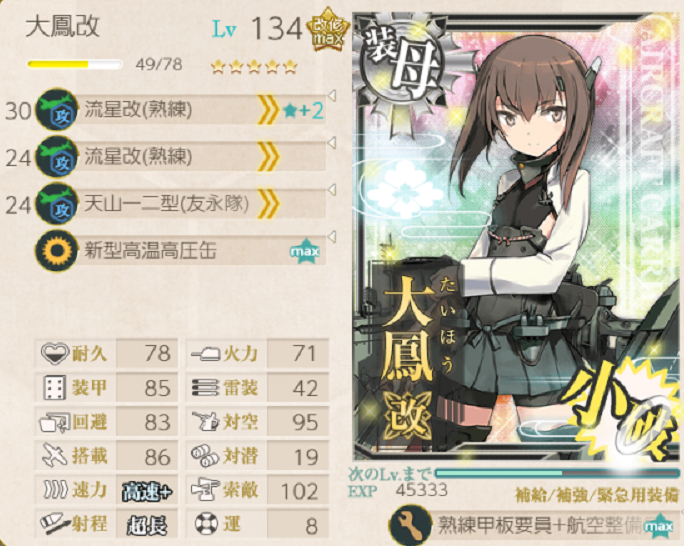Click the yellow HP bar showing 49/78

tap(74, 65)
